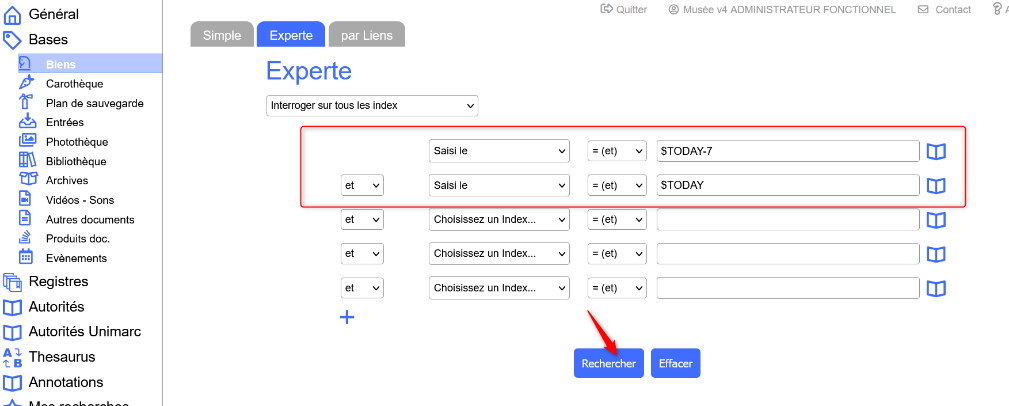The width and height of the screenshot is (1009, 406).
Task: Open Vidéos - Sons icon in sidebar
Action: 27,200
